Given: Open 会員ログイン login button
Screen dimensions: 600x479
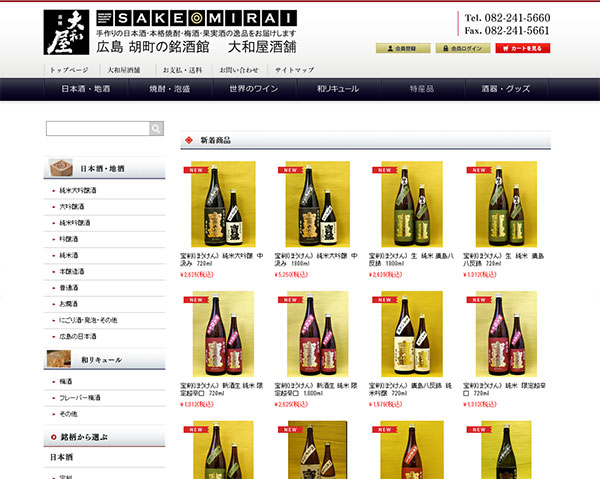Looking at the screenshot, I should pyautogui.click(x=463, y=48).
